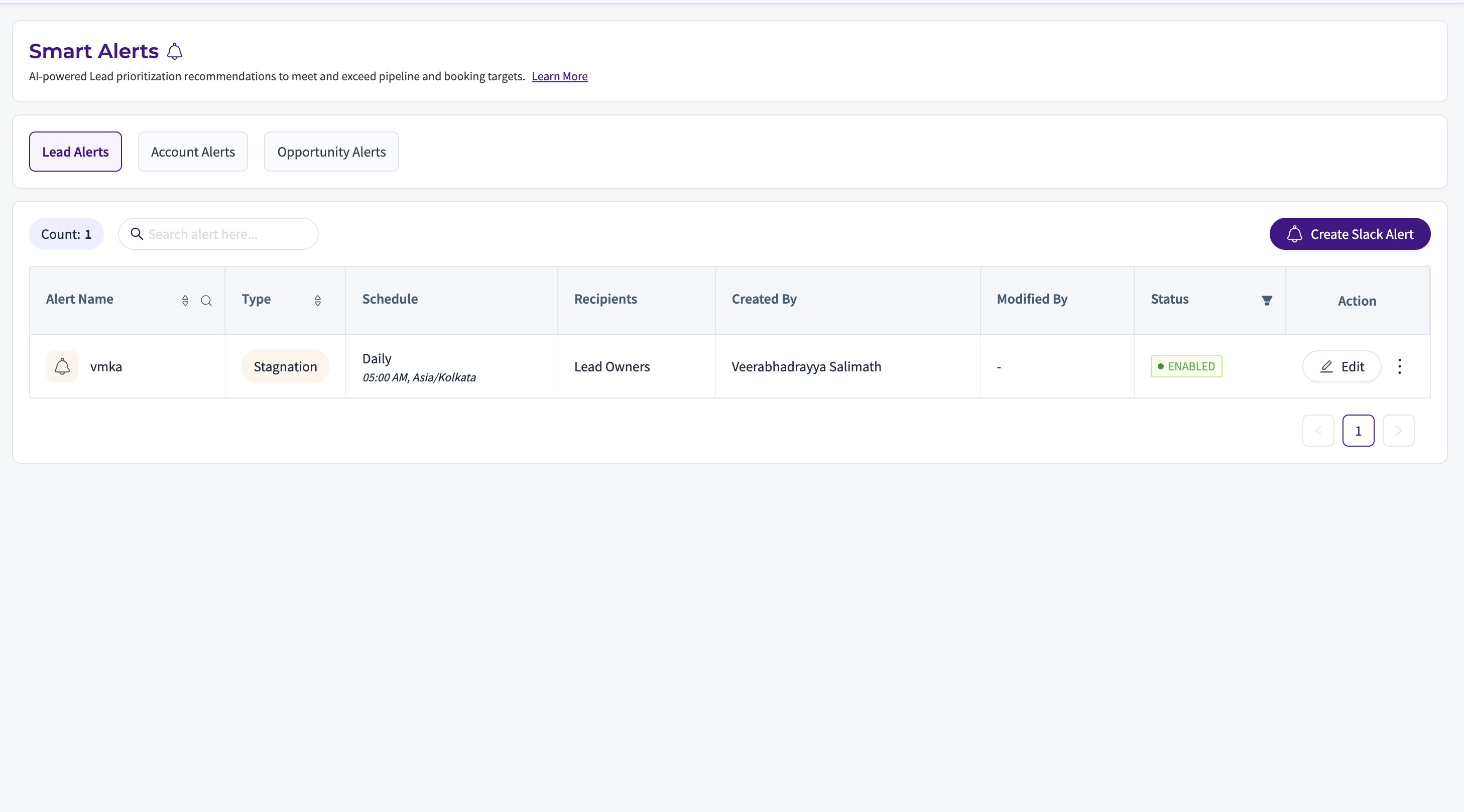Open the Status column filter funnel
This screenshot has width=1464, height=812.
point(1267,300)
